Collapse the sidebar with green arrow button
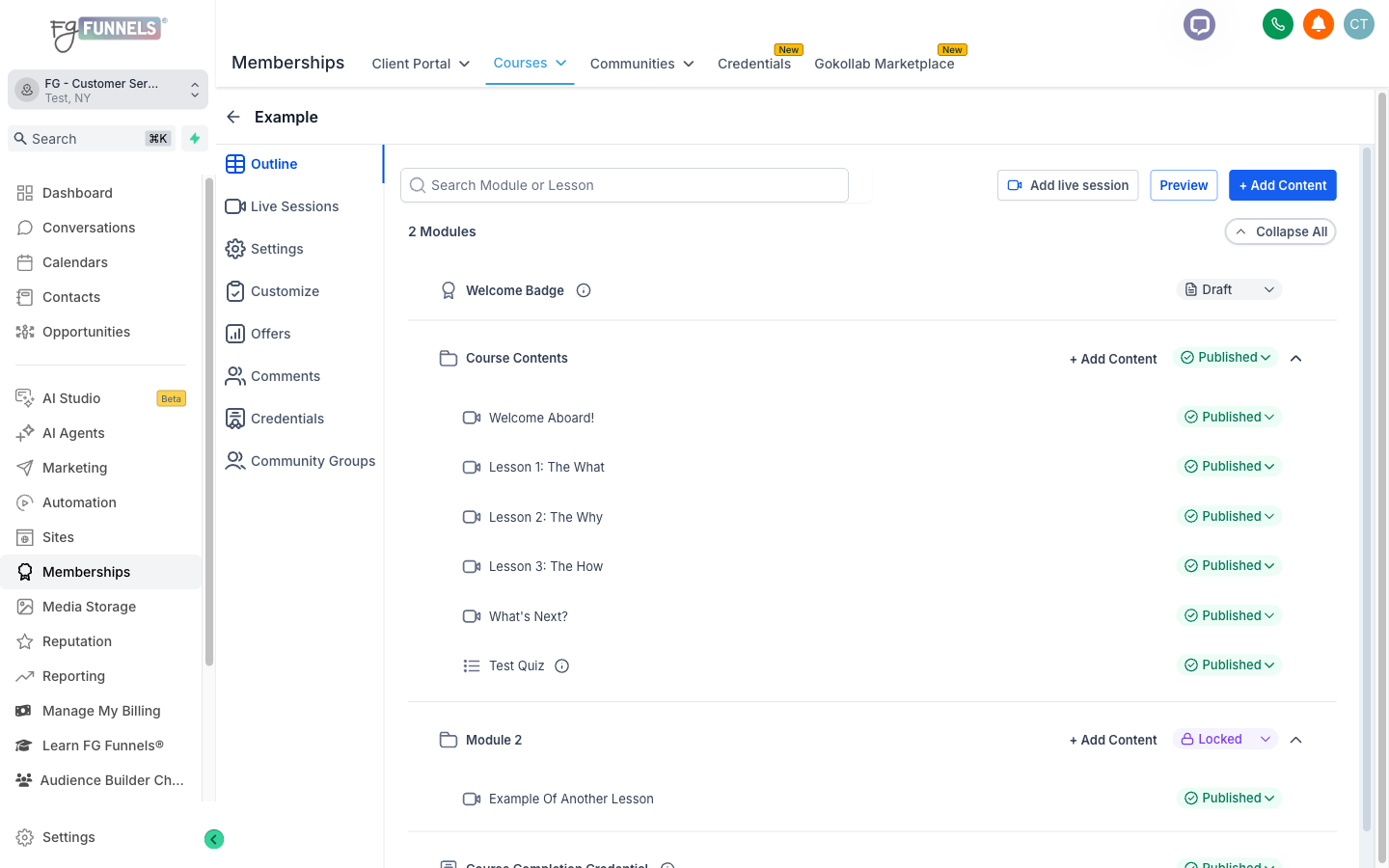The height and width of the screenshot is (868, 1389). (x=214, y=839)
